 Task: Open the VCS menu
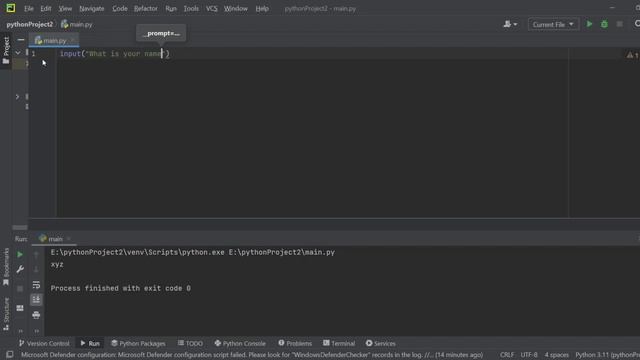click(211, 9)
